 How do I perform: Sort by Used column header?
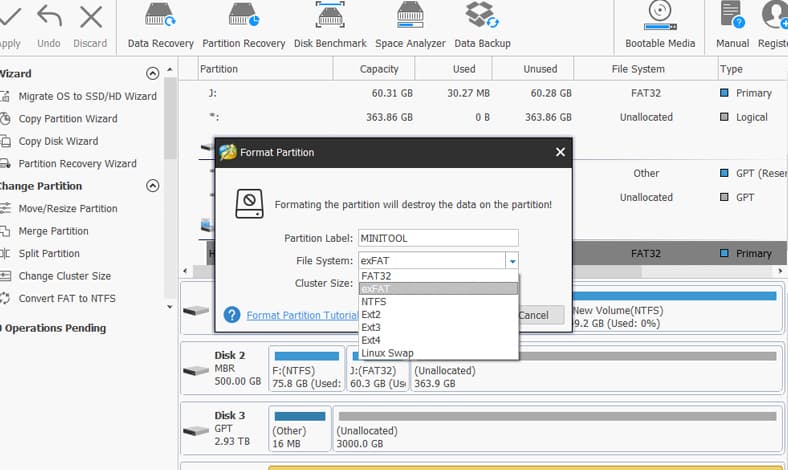453,69
